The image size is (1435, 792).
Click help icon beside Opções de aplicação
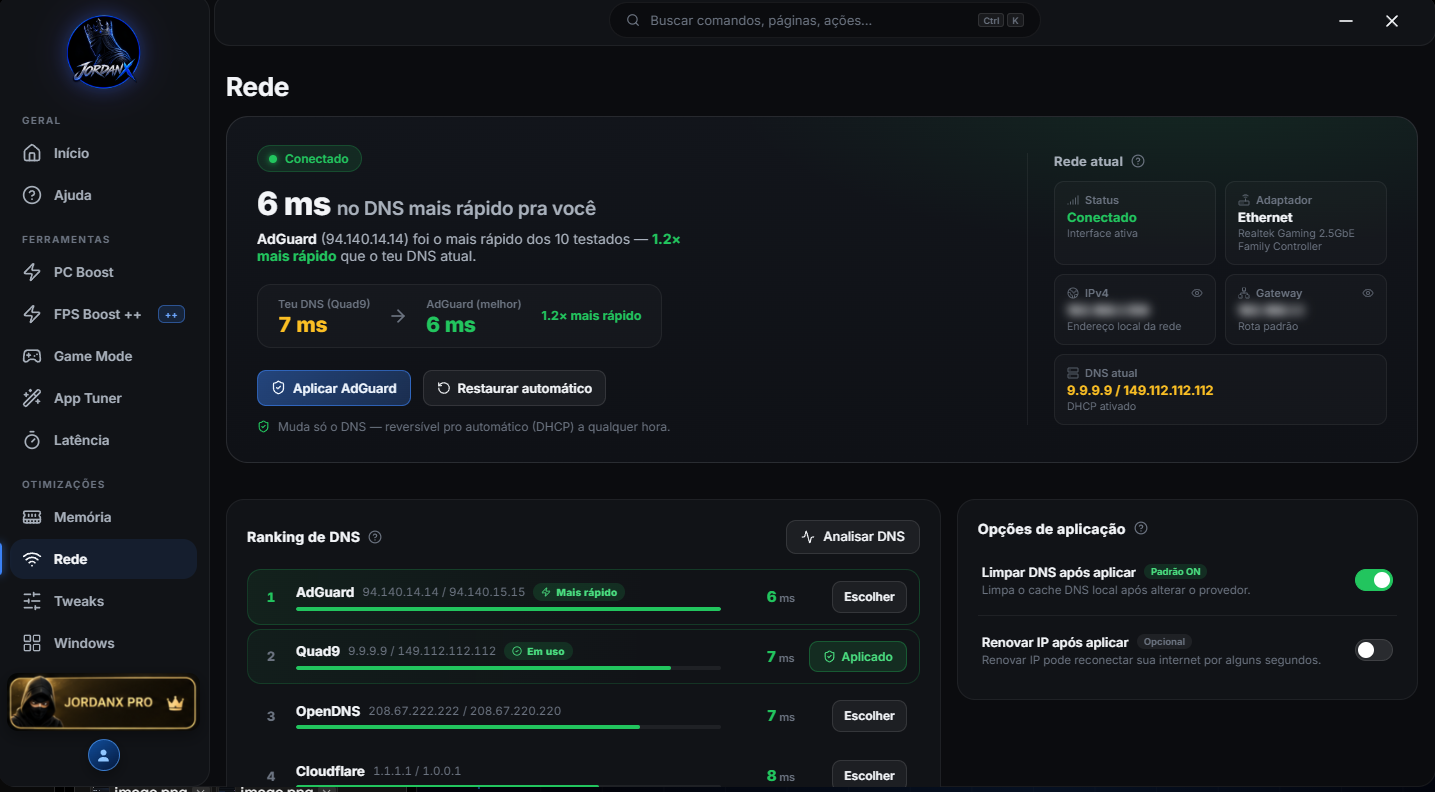(x=1141, y=529)
